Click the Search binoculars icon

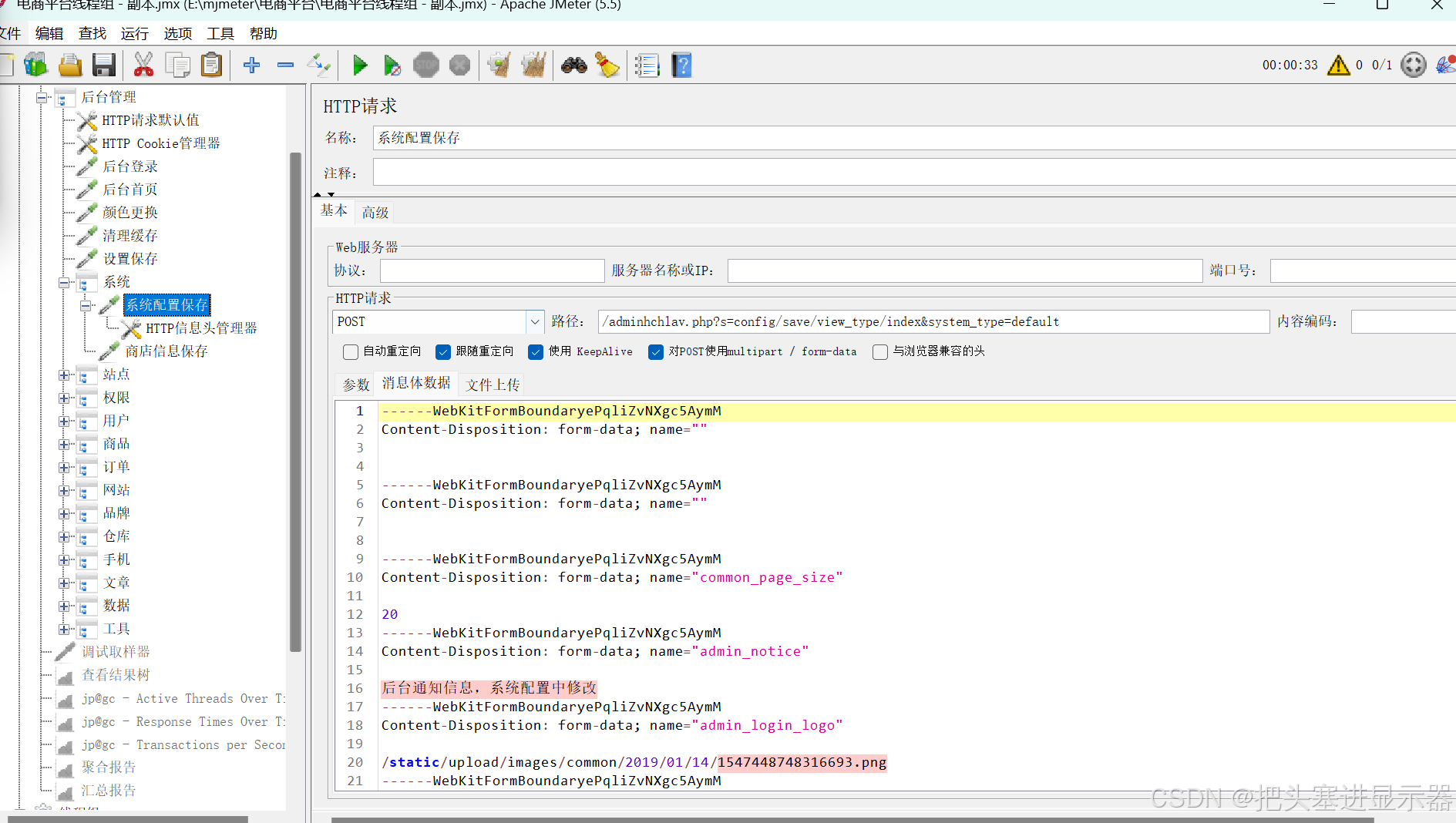click(573, 66)
